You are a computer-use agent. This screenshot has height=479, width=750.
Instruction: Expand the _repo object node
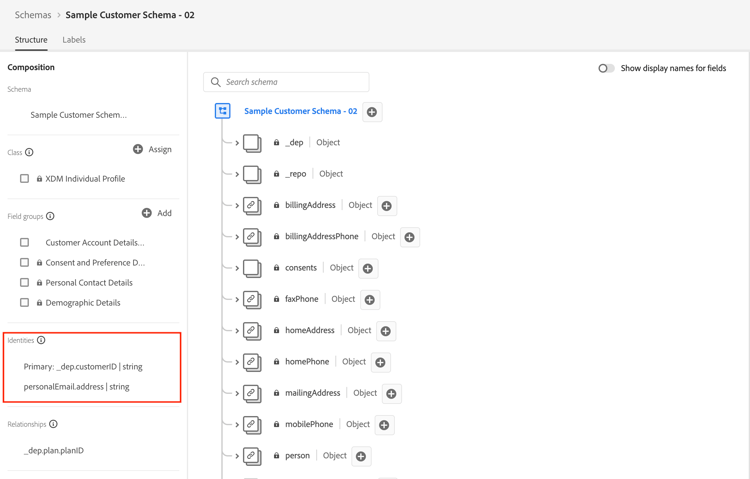(237, 174)
